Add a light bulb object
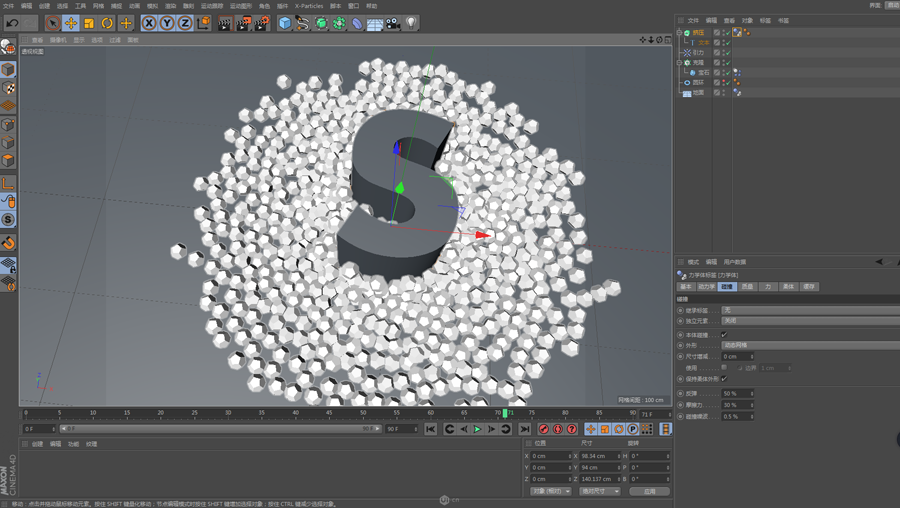The width and height of the screenshot is (900, 508). click(x=411, y=24)
